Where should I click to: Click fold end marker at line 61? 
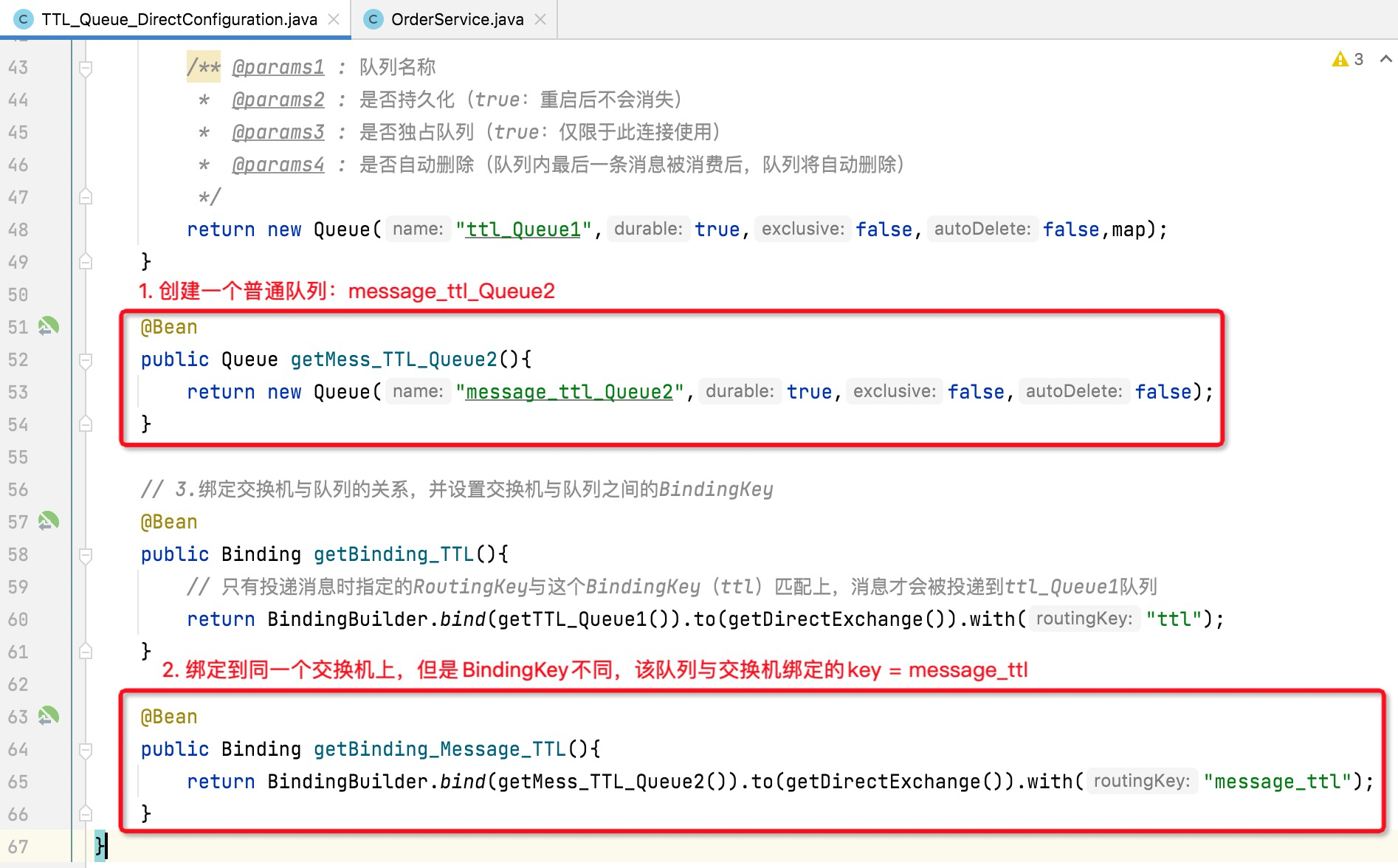tap(86, 651)
